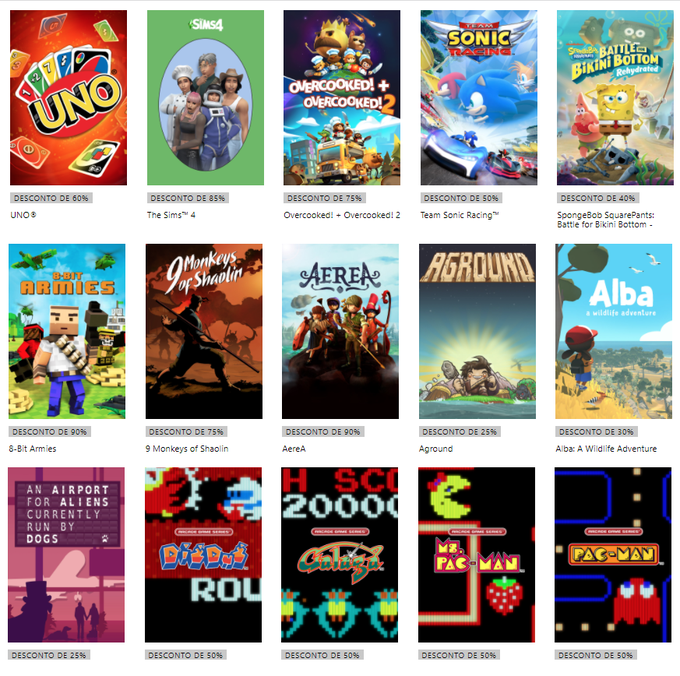Select The Sims 4 cover thumbnail
This screenshot has height=676, width=680.
click(x=205, y=98)
